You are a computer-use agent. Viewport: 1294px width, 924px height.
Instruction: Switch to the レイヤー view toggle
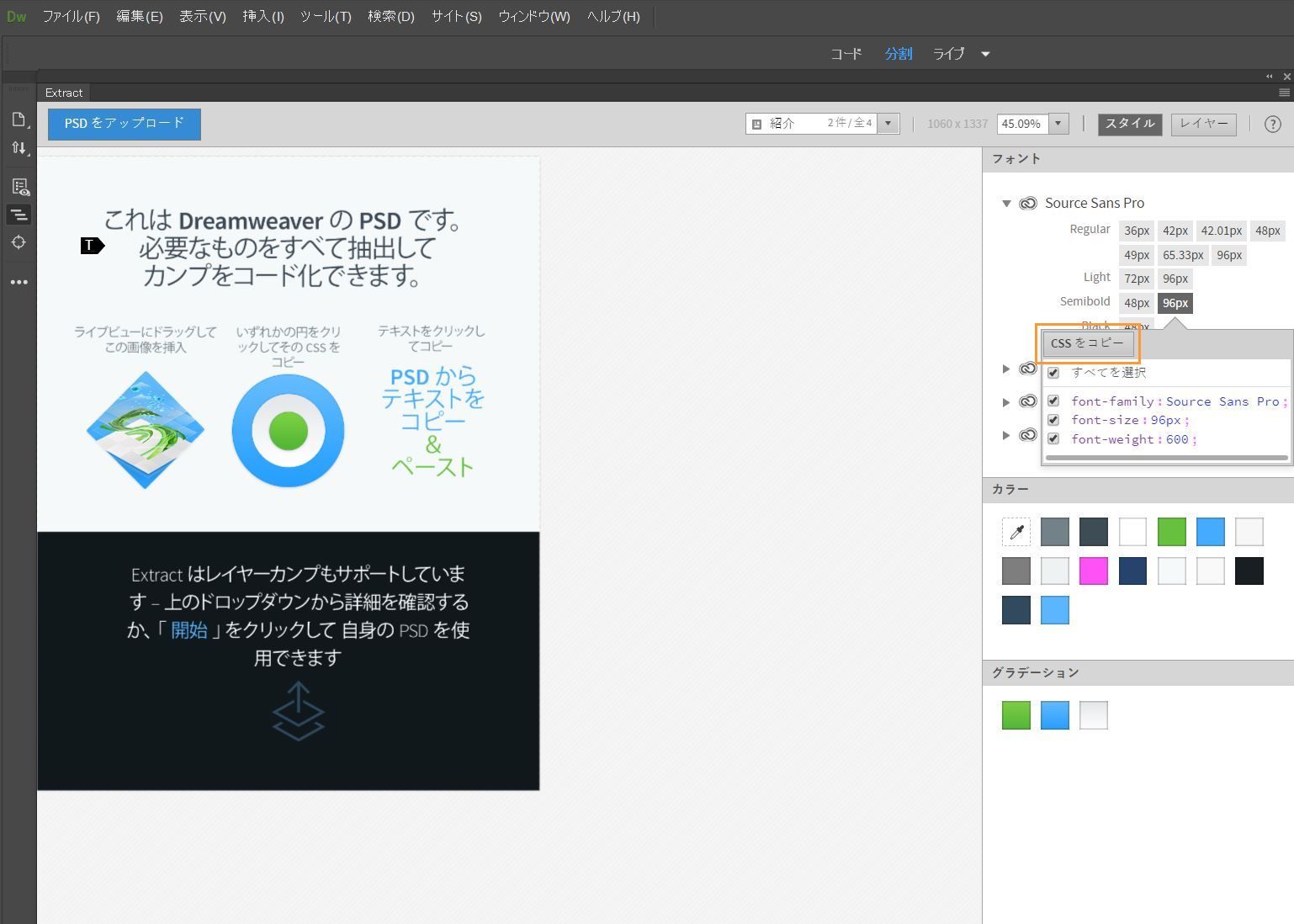pos(1204,124)
